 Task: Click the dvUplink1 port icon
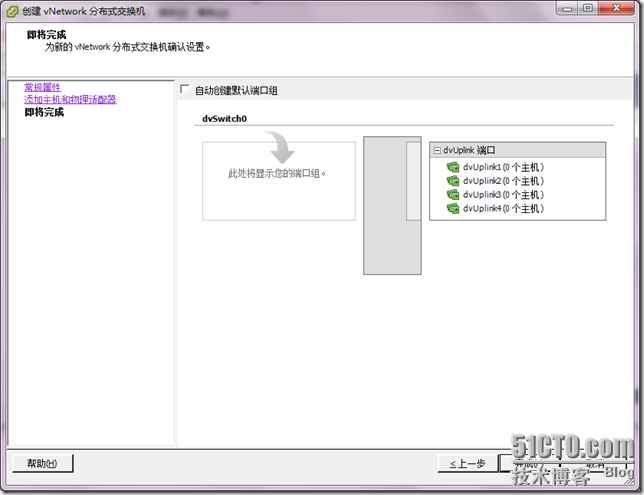[453, 167]
